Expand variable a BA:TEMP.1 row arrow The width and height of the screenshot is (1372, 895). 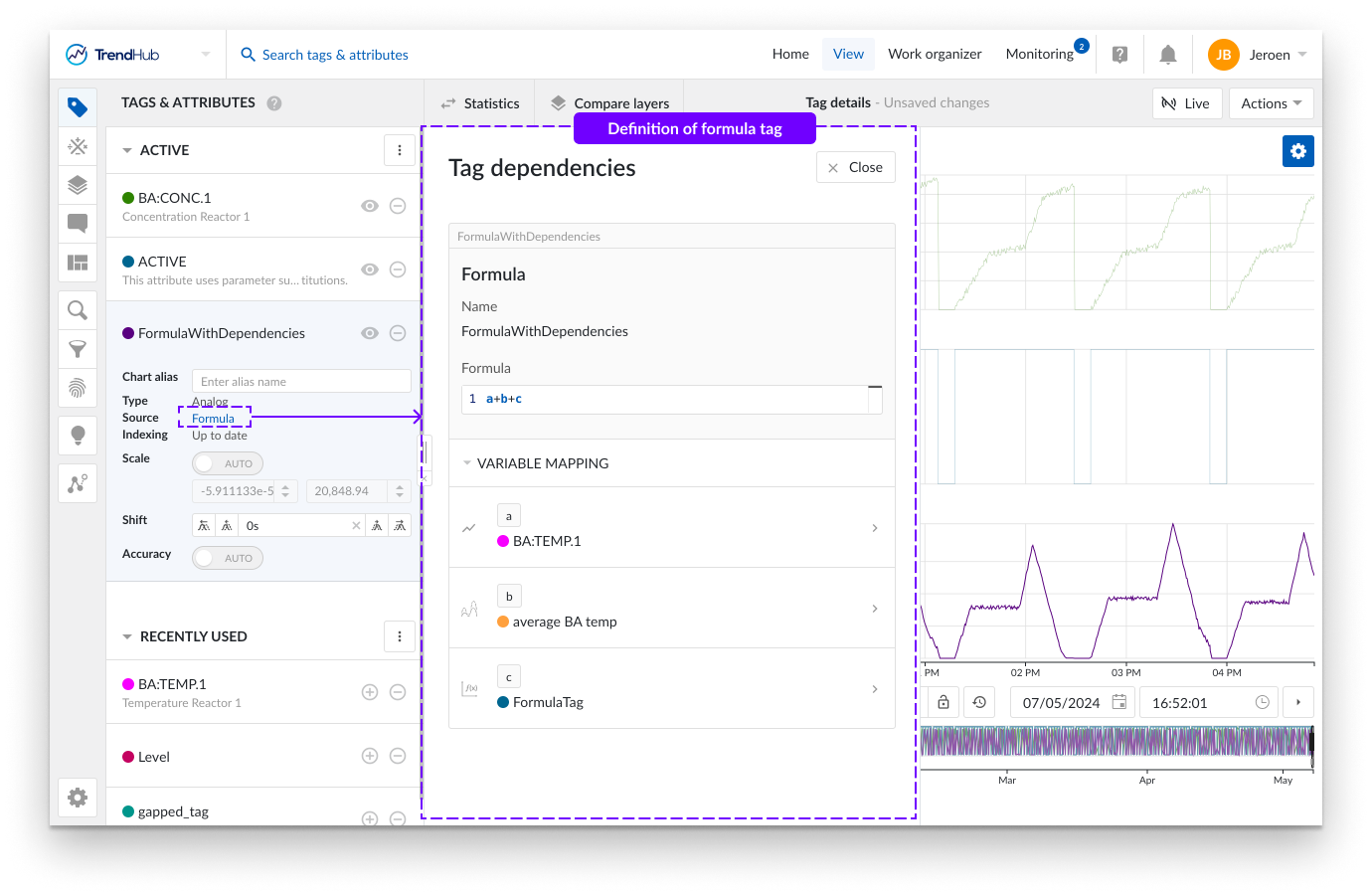(875, 528)
